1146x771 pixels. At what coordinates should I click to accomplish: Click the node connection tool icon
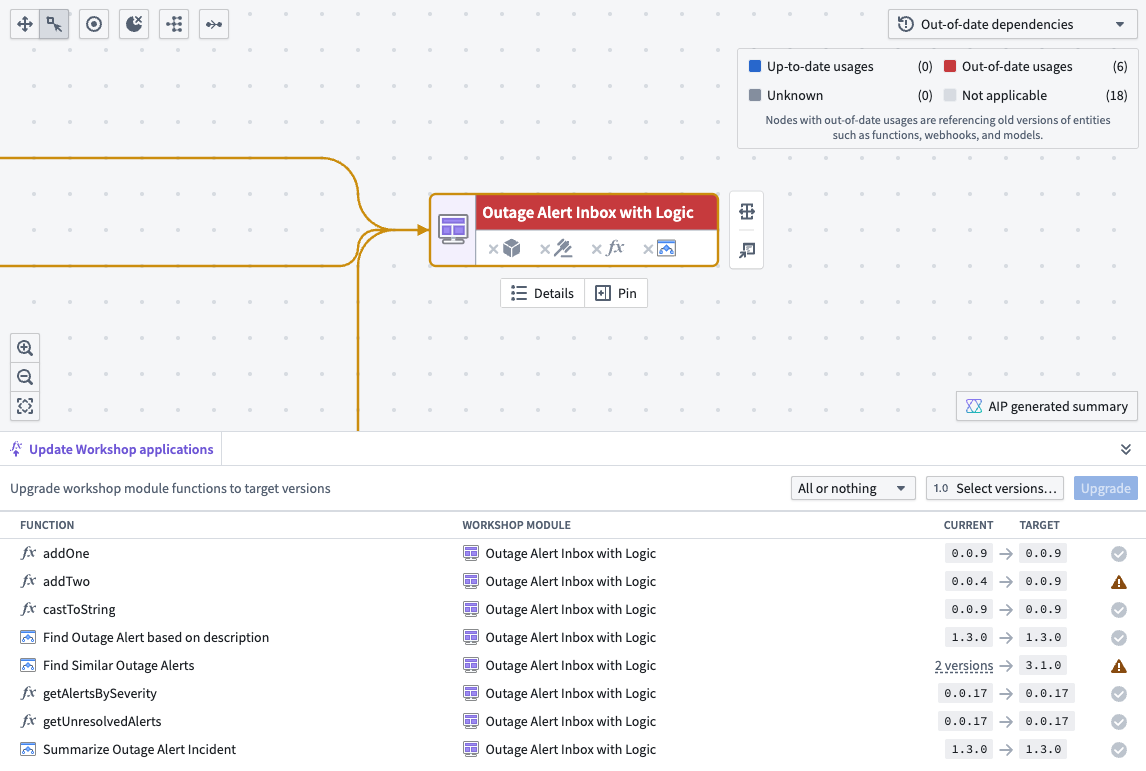(213, 24)
